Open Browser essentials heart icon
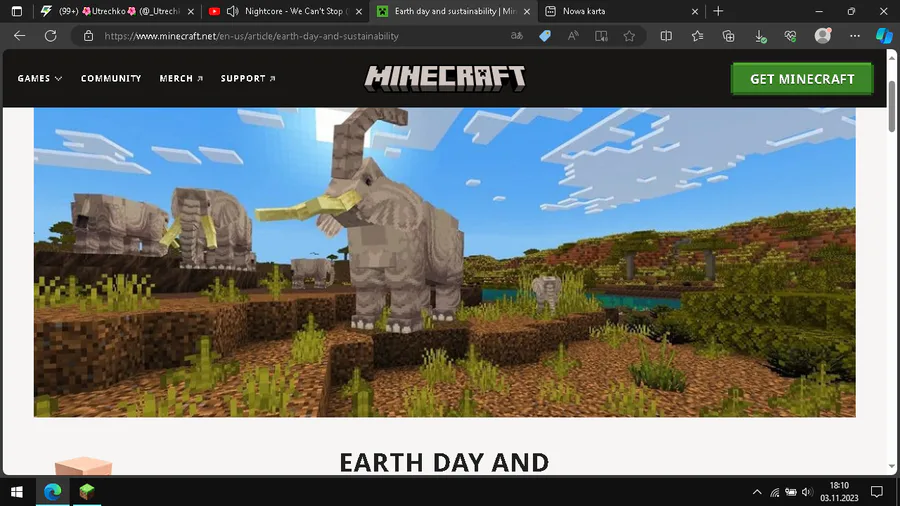The image size is (900, 506). point(791,36)
